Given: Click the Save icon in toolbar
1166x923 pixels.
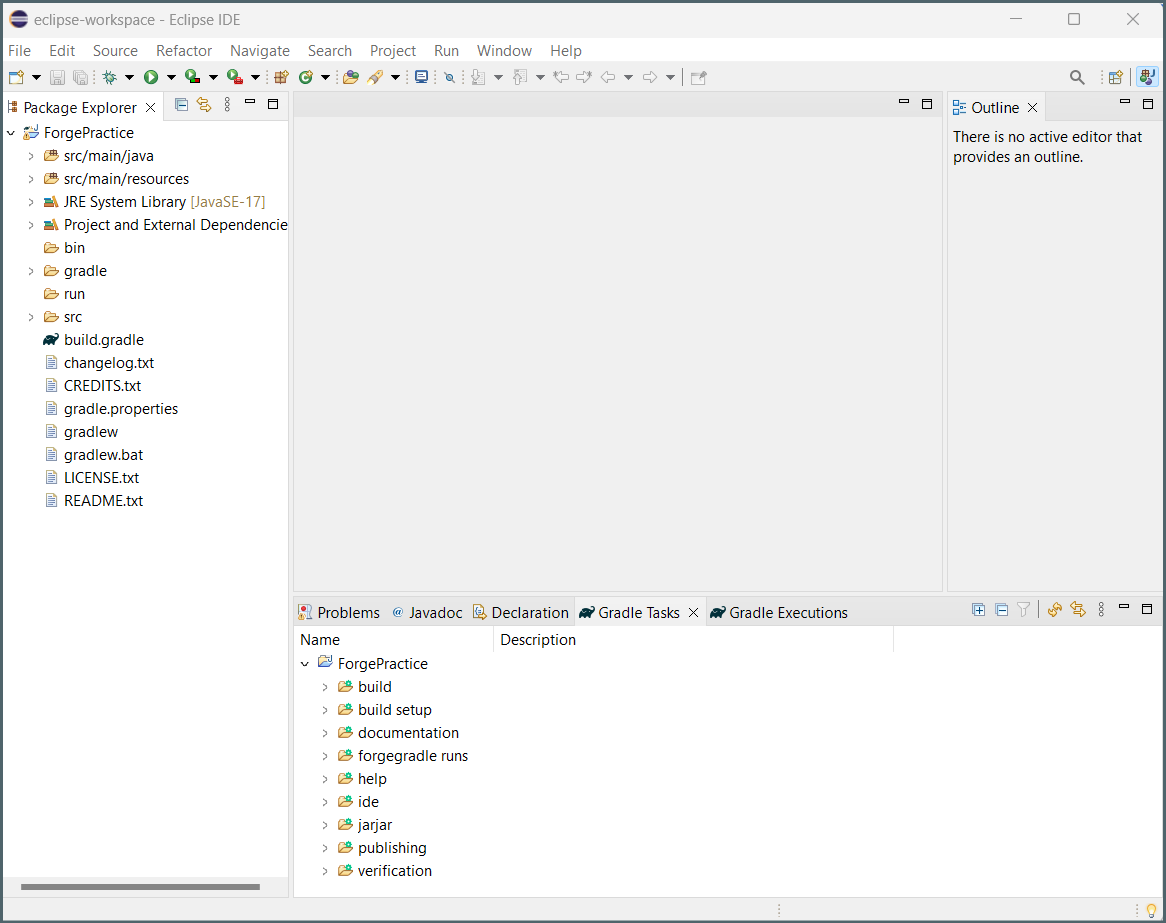Looking at the screenshot, I should (x=57, y=77).
